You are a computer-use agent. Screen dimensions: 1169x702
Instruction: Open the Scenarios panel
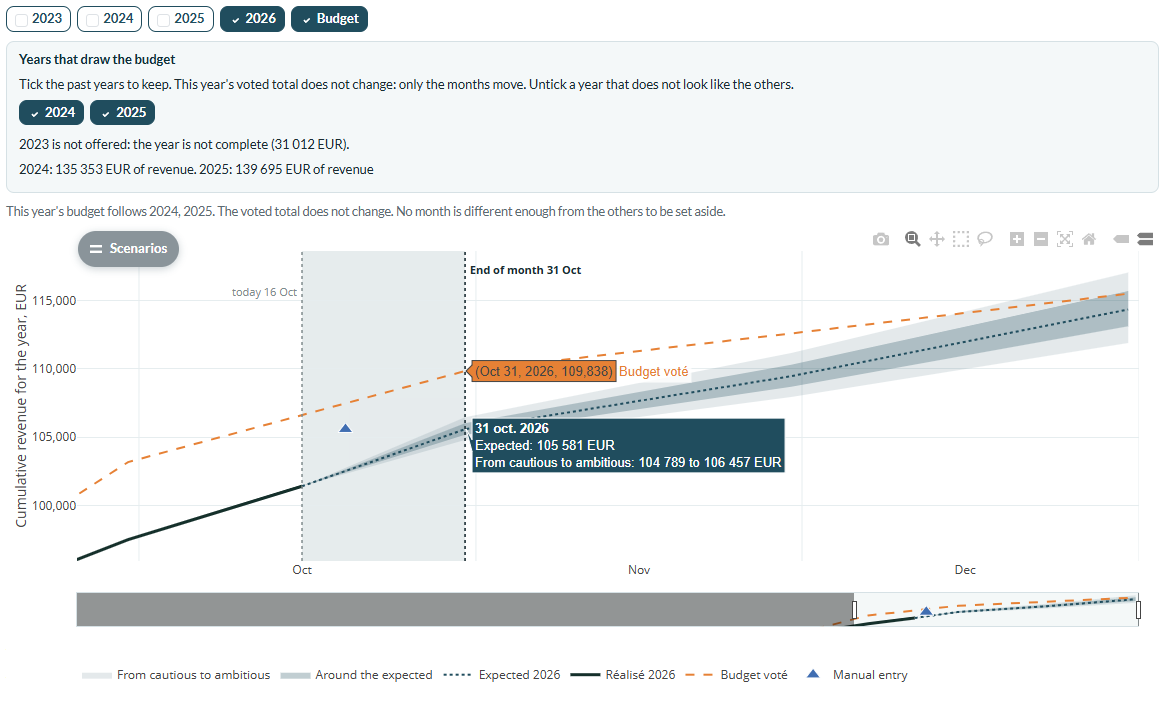[x=128, y=248]
